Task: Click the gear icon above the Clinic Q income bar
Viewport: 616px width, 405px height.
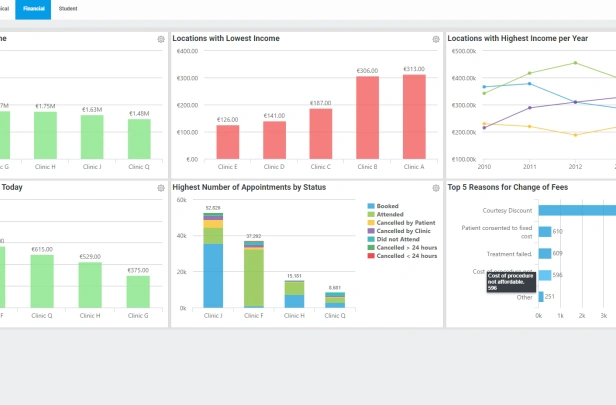Action: 161,39
